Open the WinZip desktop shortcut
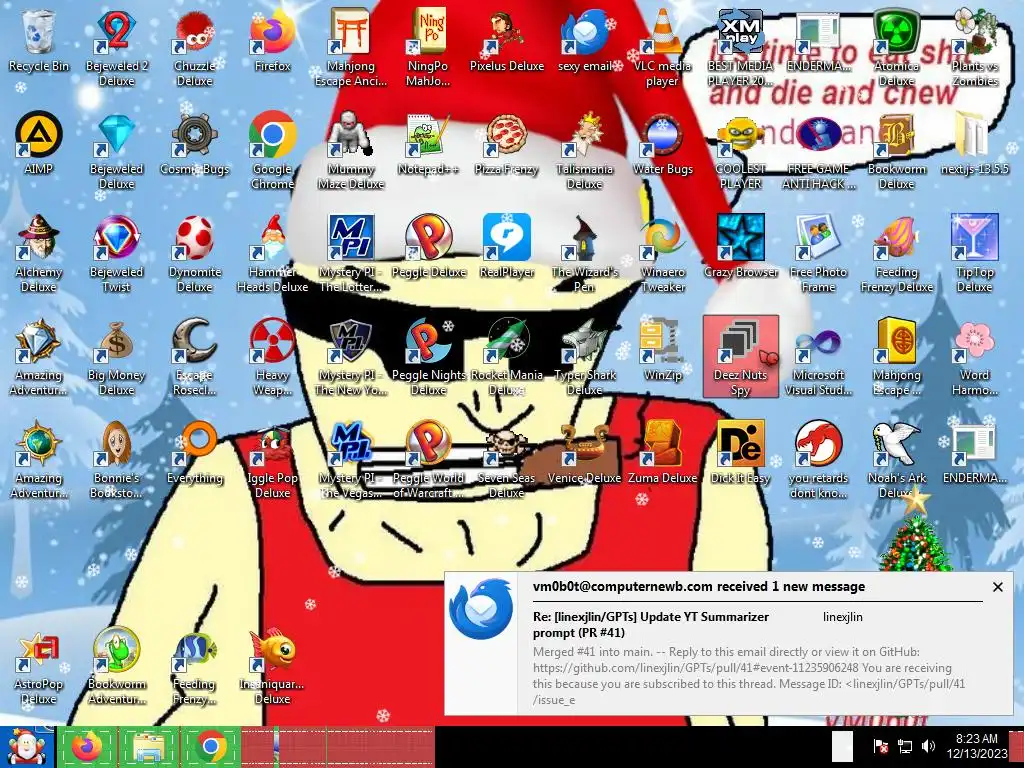Image resolution: width=1024 pixels, height=768 pixels. (x=662, y=351)
